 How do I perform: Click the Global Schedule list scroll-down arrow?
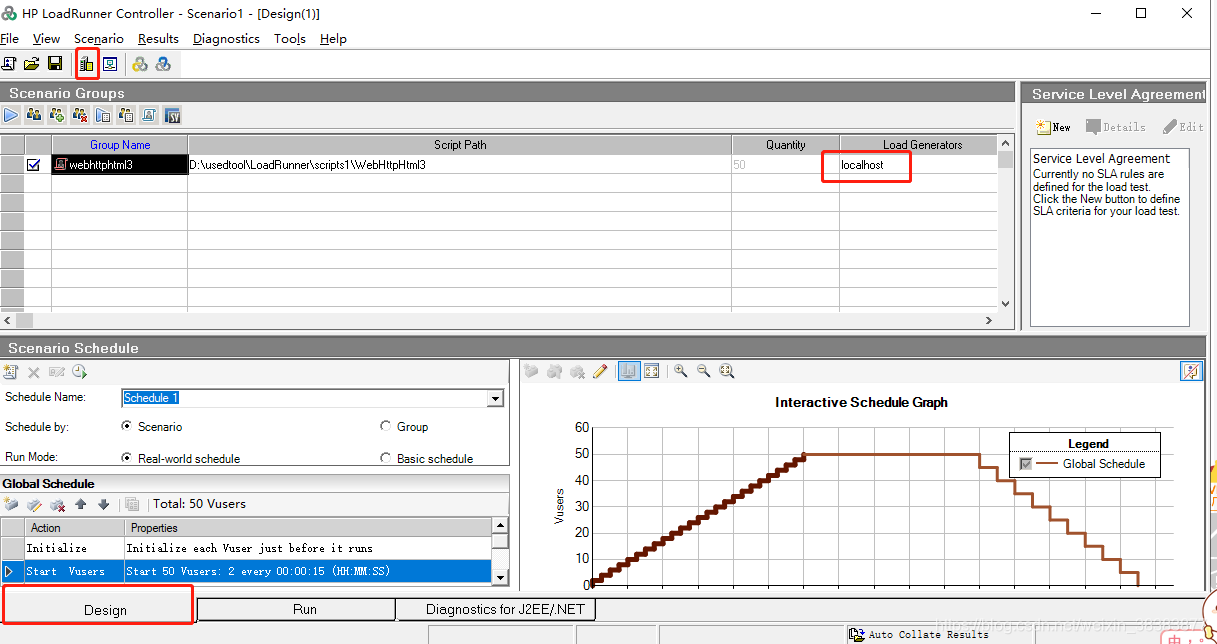click(x=500, y=578)
